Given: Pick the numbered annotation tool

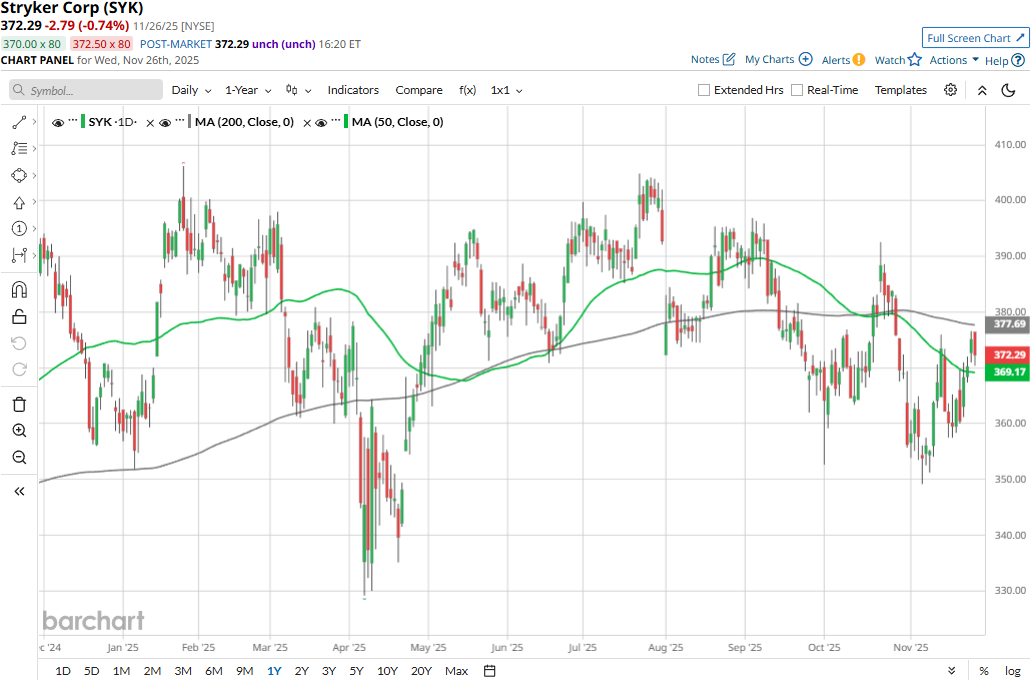Looking at the screenshot, I should (x=19, y=229).
